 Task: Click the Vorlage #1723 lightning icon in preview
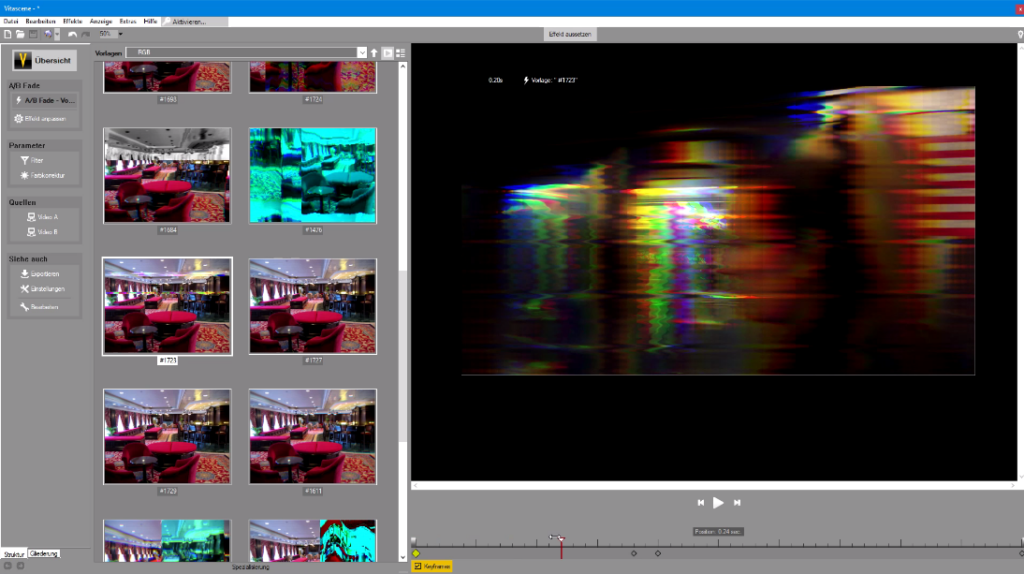point(526,80)
